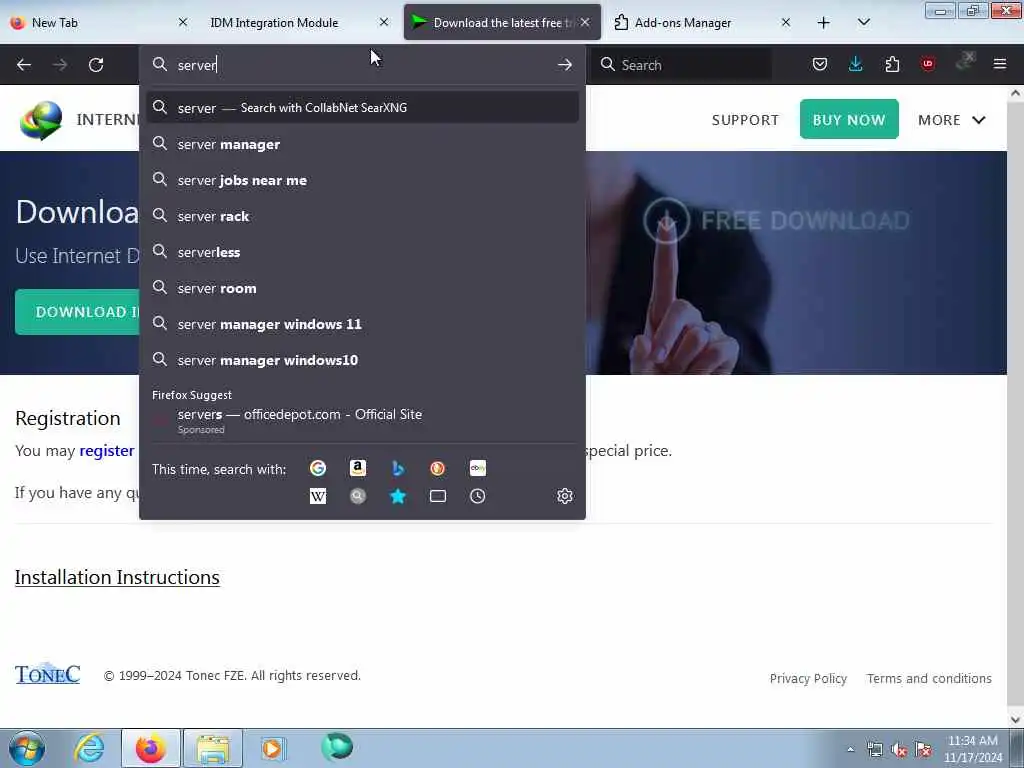Open Installation Instructions link
The width and height of the screenshot is (1024, 768).
[x=117, y=577]
